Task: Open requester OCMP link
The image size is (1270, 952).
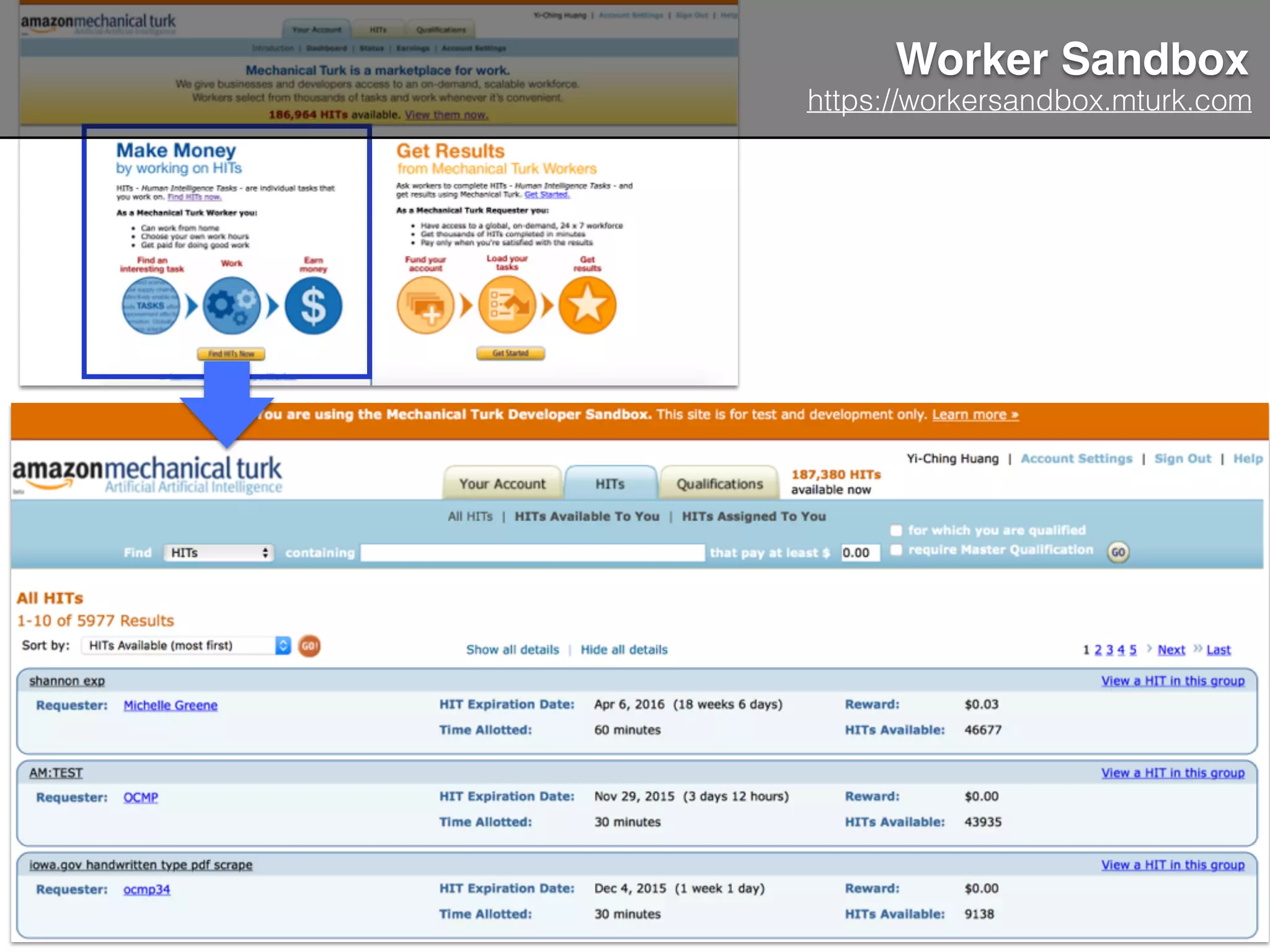Action: click(141, 797)
